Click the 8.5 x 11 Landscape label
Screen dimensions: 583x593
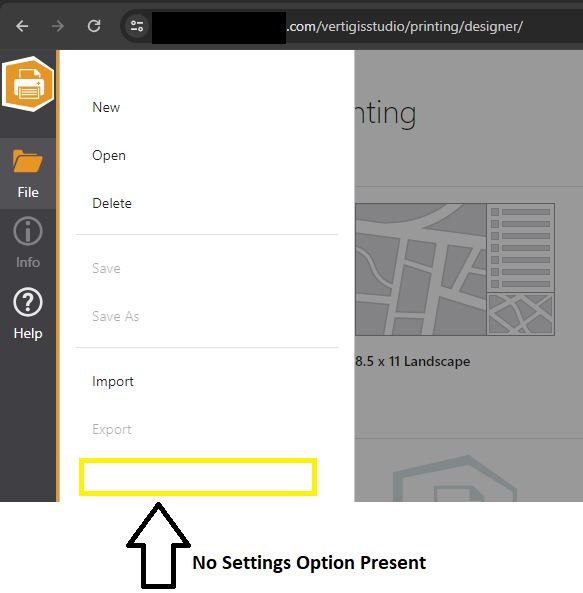[412, 361]
